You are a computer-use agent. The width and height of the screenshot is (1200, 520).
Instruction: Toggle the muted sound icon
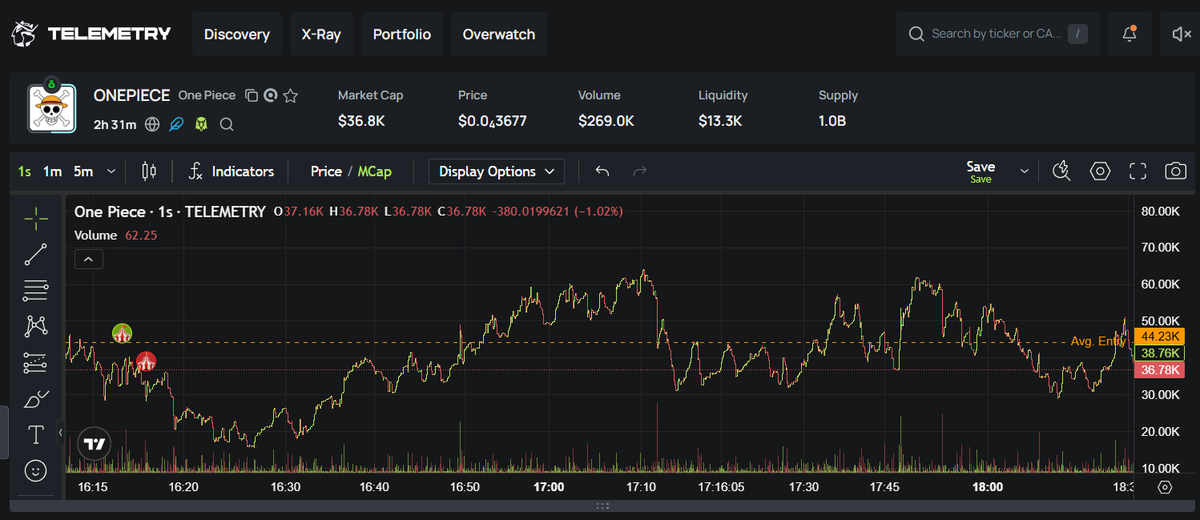coord(1180,34)
